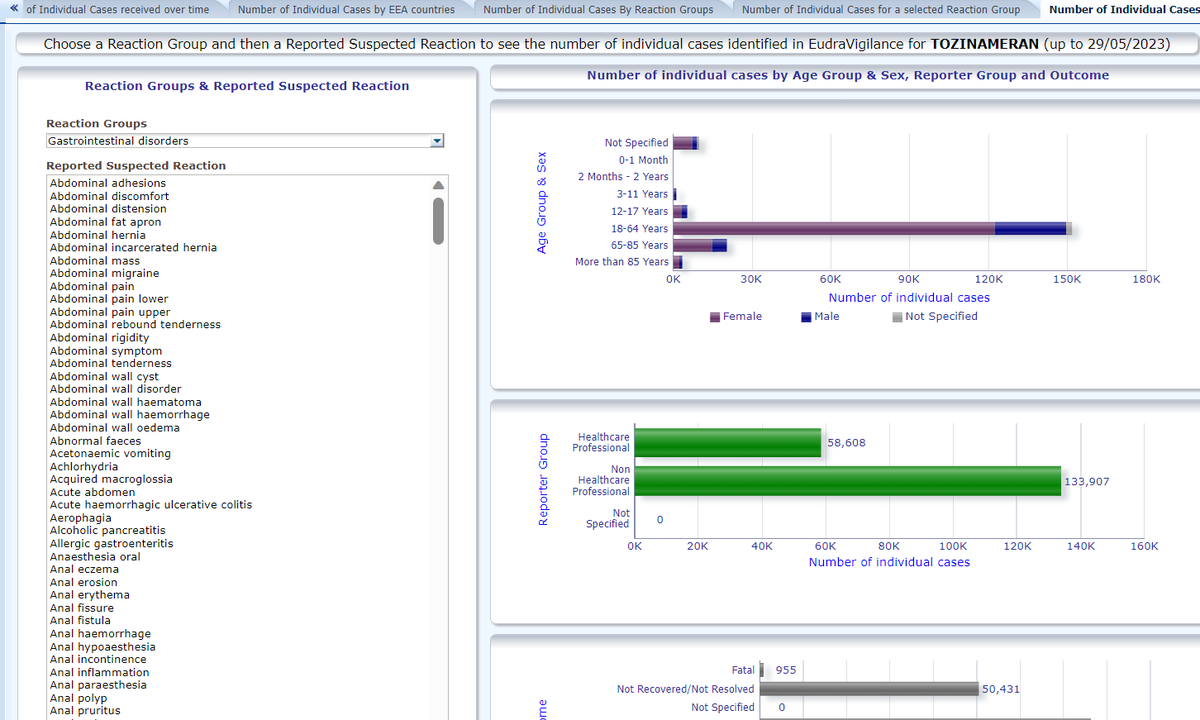Open Number of Individual Cases By Reaction Groups tab
Screen dimensions: 1200x720
coord(598,10)
